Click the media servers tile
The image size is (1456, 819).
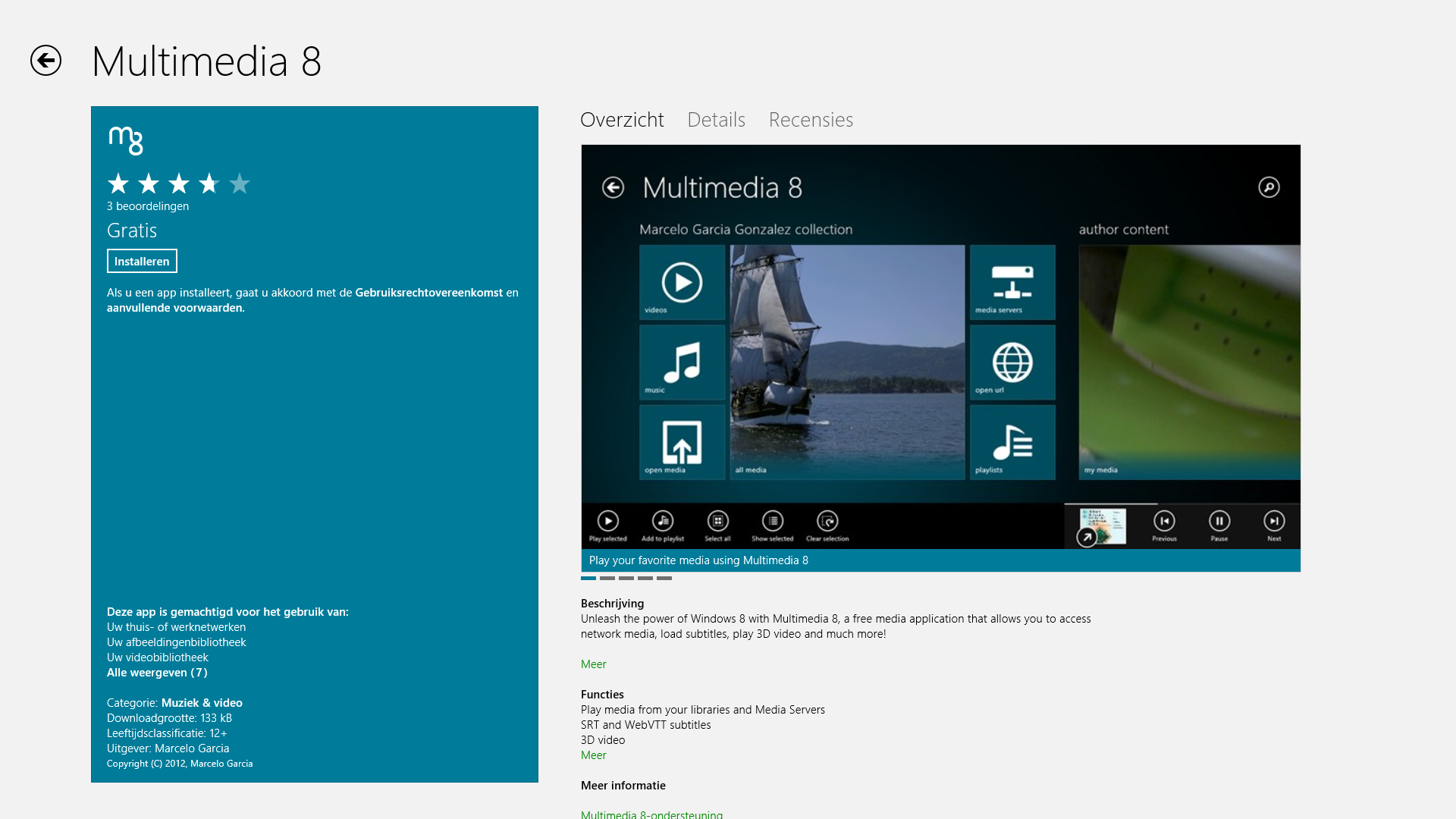[x=1012, y=282]
